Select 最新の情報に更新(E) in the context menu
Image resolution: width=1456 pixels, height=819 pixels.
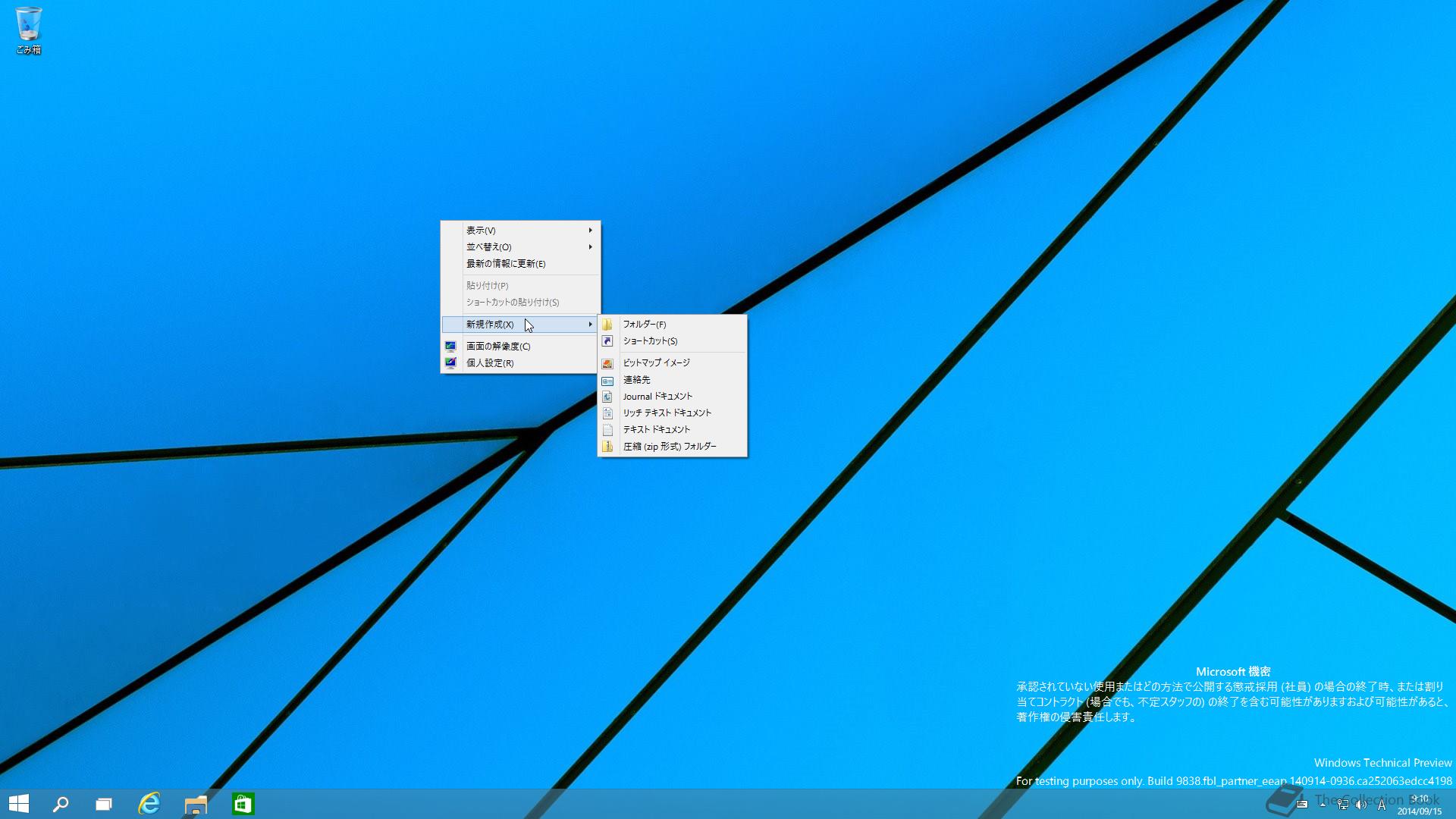507,264
